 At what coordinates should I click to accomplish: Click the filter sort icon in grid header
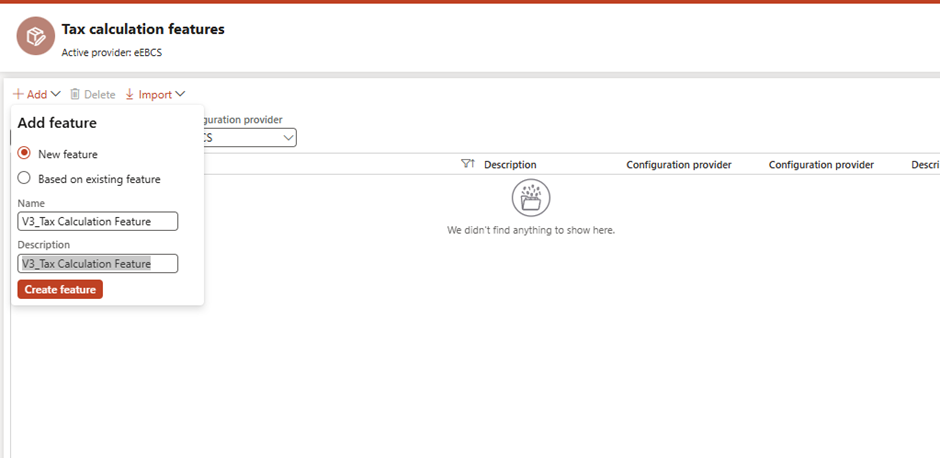(468, 164)
